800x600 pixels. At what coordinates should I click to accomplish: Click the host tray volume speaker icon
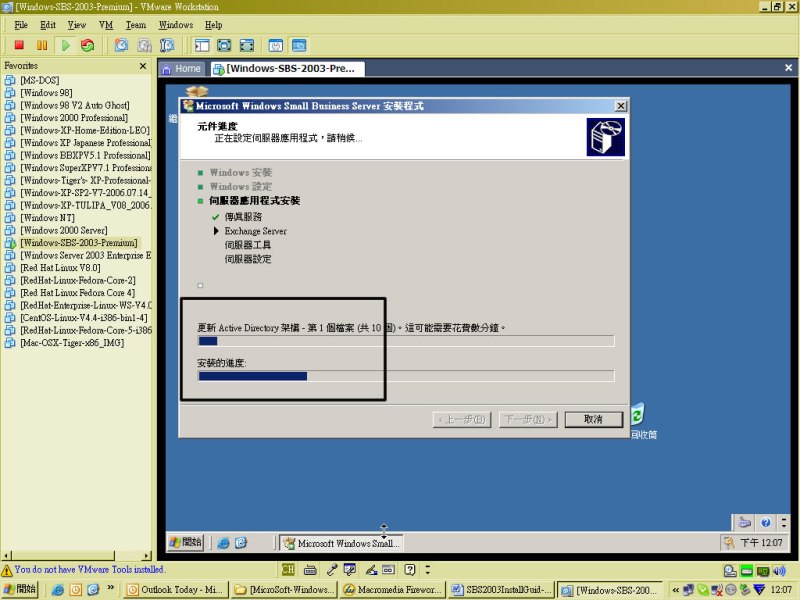tap(779, 570)
